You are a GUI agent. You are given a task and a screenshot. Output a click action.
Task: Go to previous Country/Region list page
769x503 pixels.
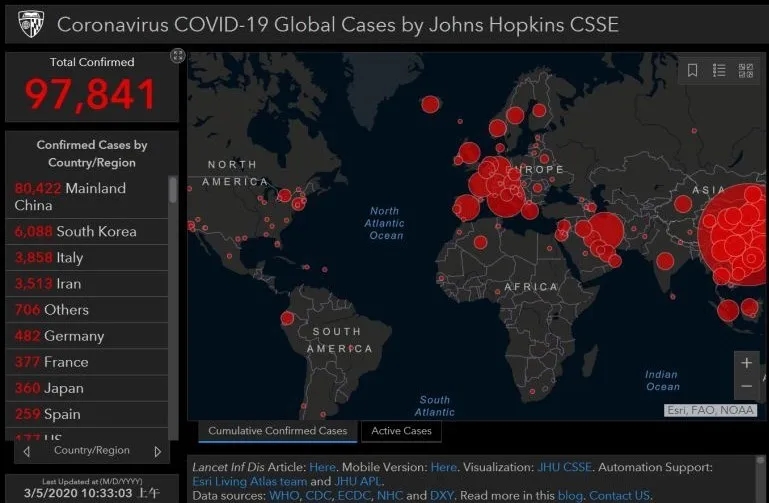click(27, 452)
